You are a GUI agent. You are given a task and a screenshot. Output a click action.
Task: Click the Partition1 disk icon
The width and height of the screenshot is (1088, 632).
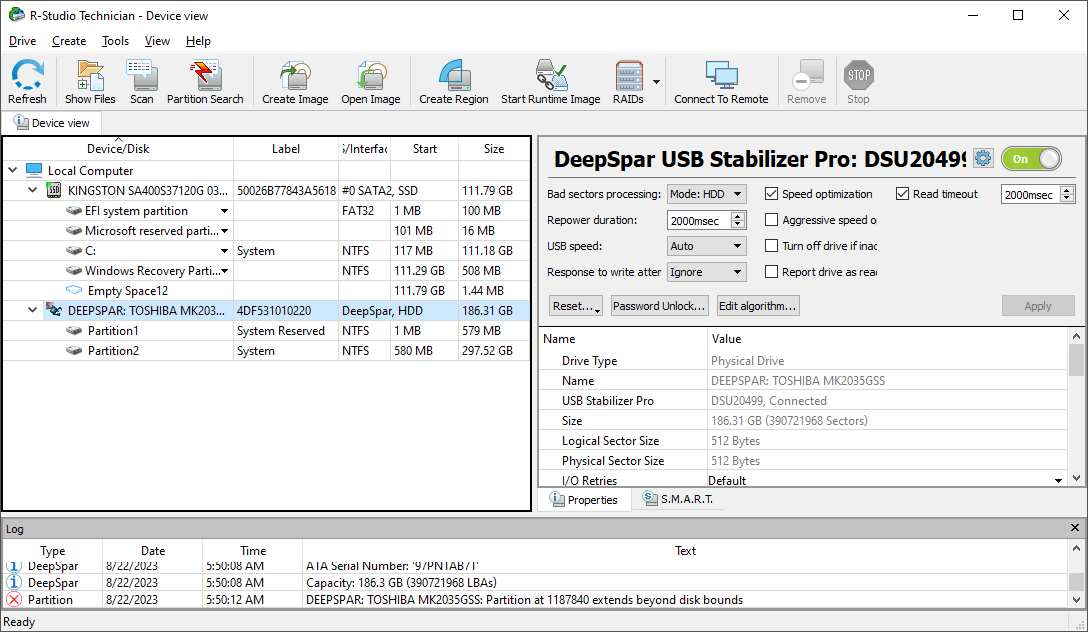tap(74, 330)
